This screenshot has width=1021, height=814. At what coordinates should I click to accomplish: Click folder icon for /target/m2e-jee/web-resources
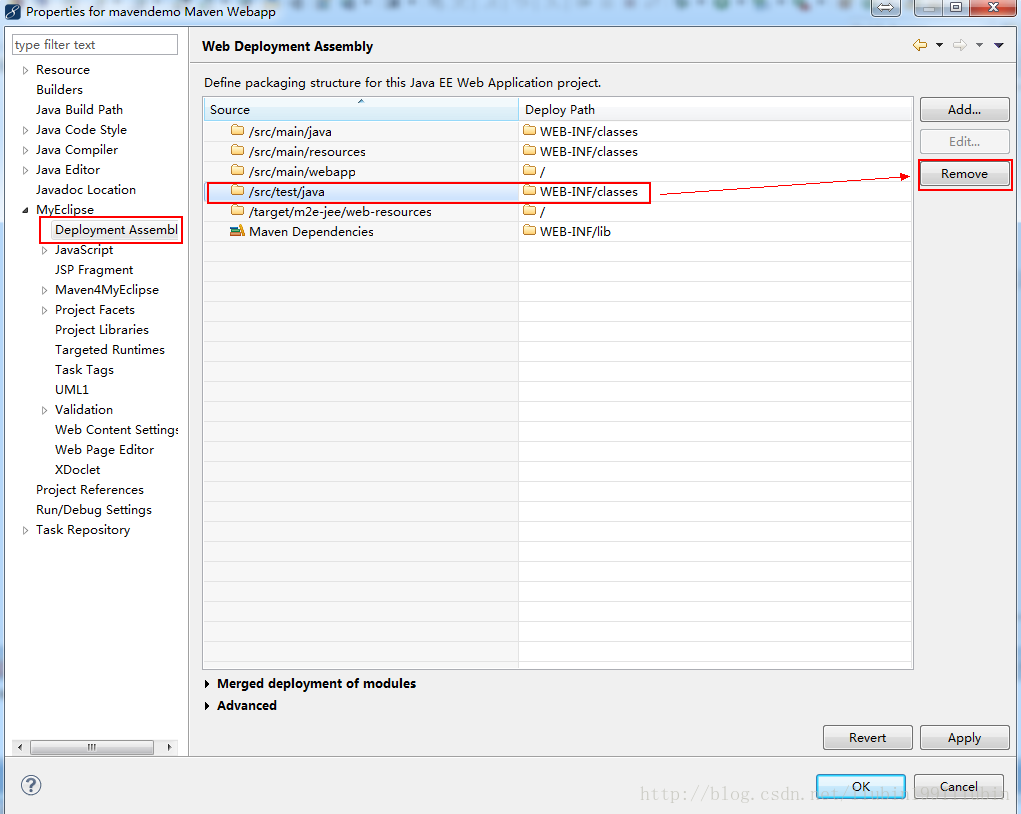click(x=237, y=211)
